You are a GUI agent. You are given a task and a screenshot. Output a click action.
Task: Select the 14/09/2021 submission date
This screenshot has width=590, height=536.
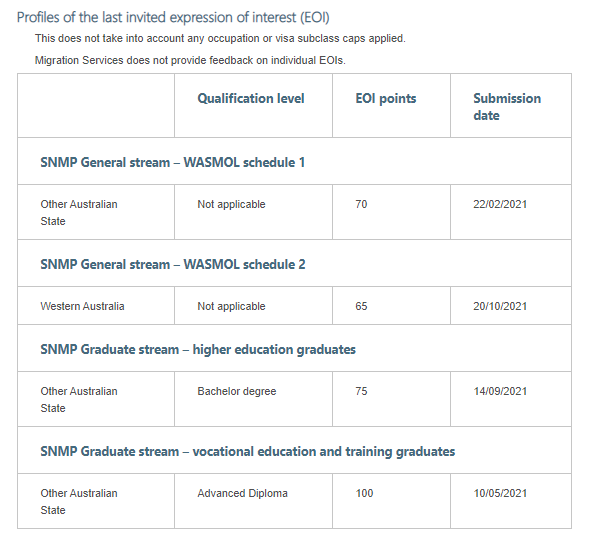500,391
